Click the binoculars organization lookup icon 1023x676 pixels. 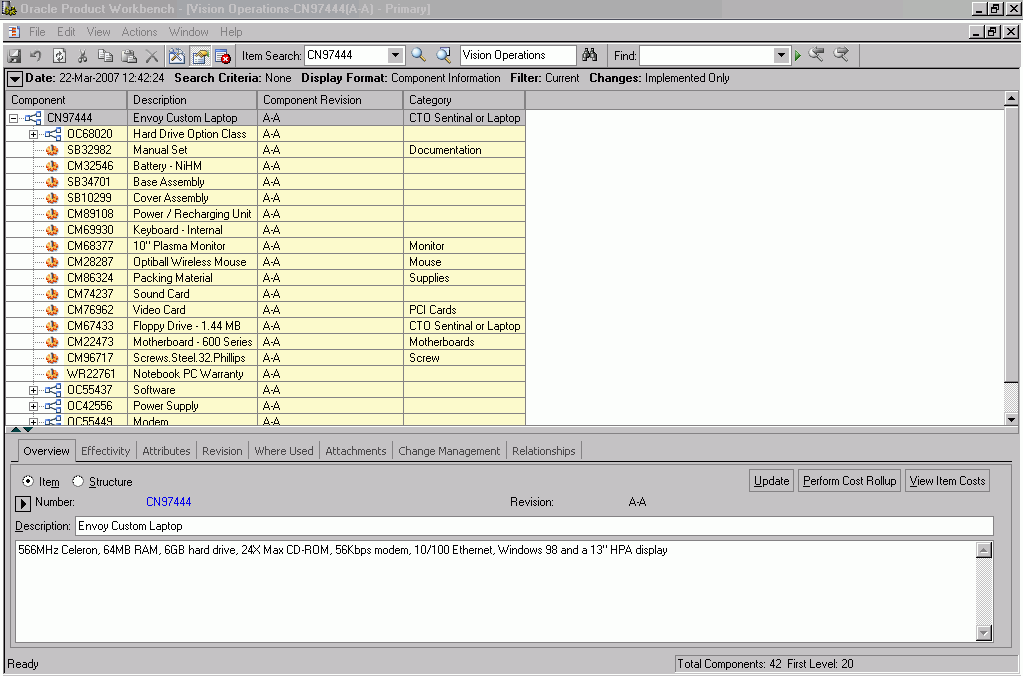coord(590,55)
